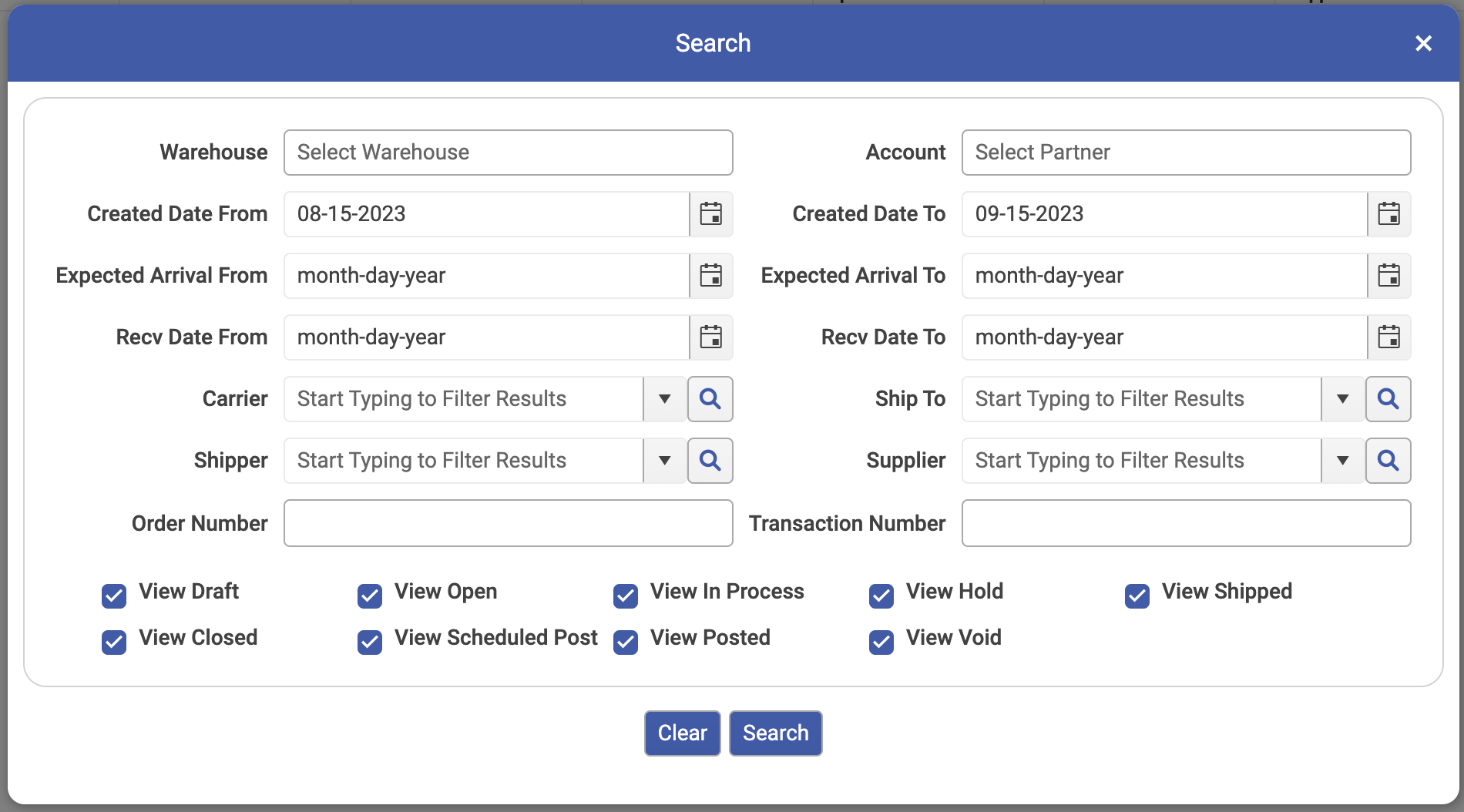Click the blue Search button
Screen dimensions: 1464x812
click(776, 733)
